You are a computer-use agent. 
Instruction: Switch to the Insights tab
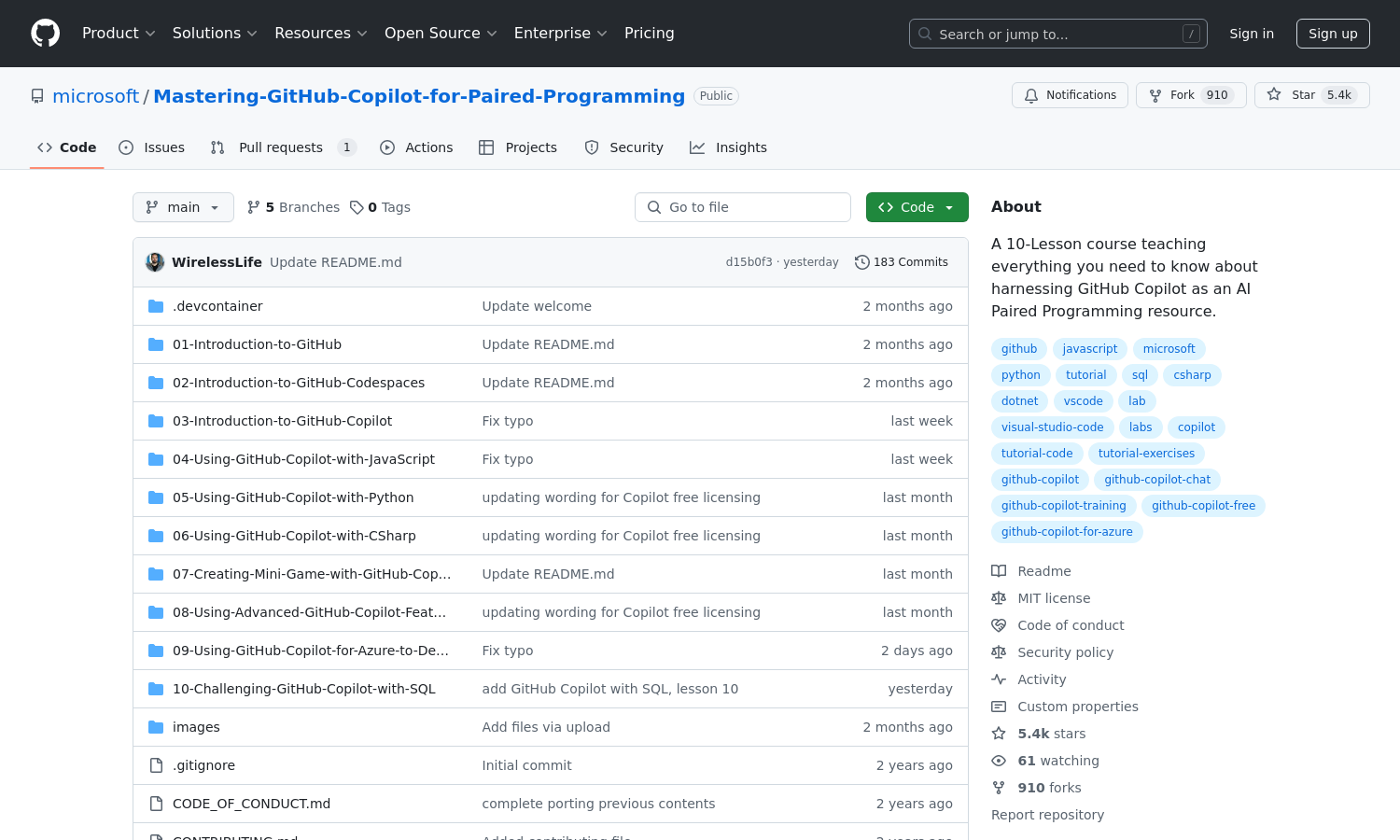click(x=728, y=147)
